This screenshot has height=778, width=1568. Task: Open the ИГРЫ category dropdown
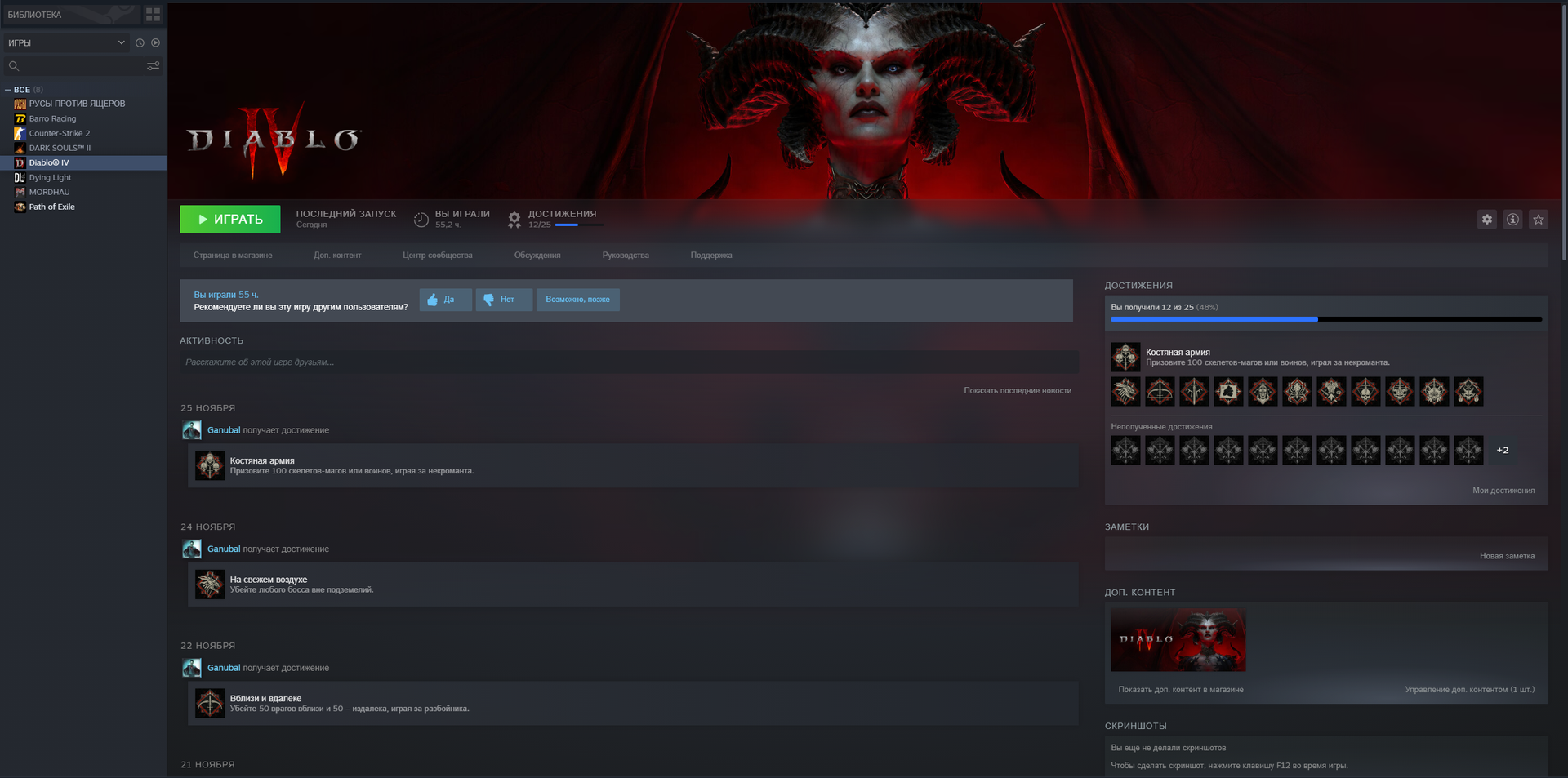point(66,42)
